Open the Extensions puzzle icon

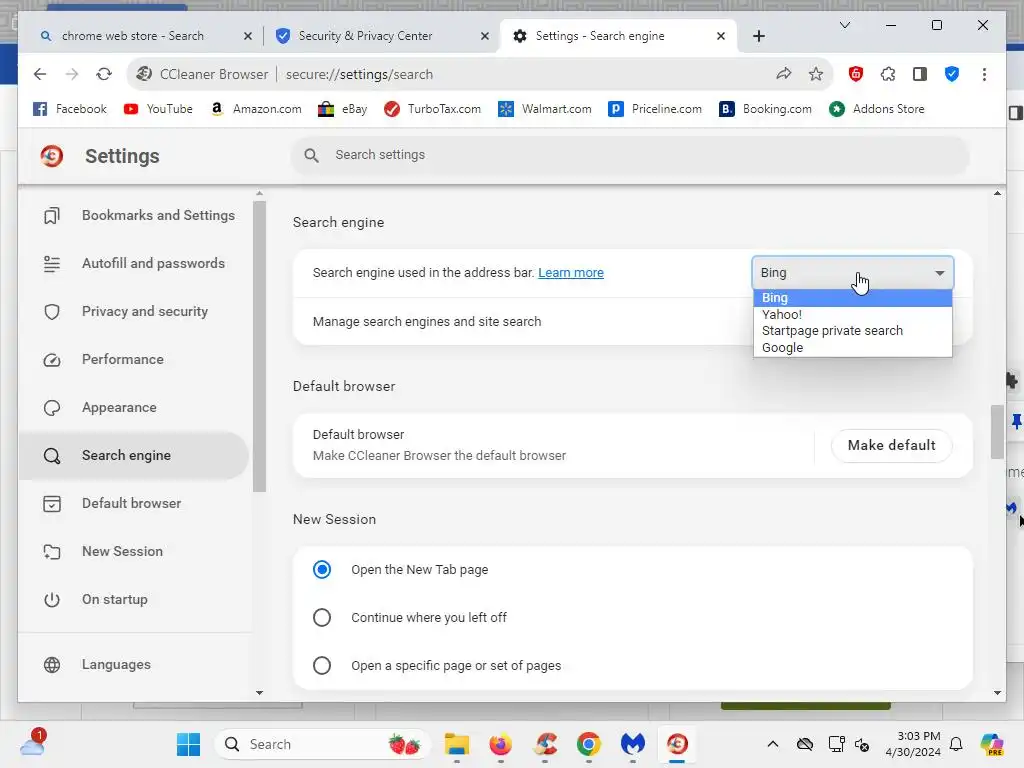pyautogui.click(x=888, y=74)
